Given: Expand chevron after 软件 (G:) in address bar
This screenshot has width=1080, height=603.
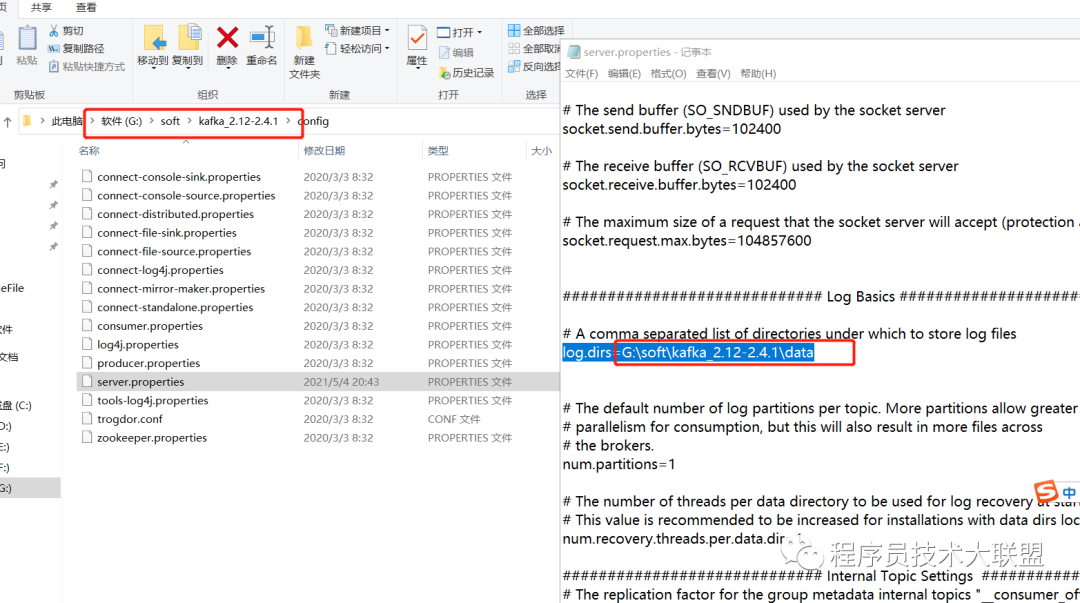Looking at the screenshot, I should coord(151,121).
